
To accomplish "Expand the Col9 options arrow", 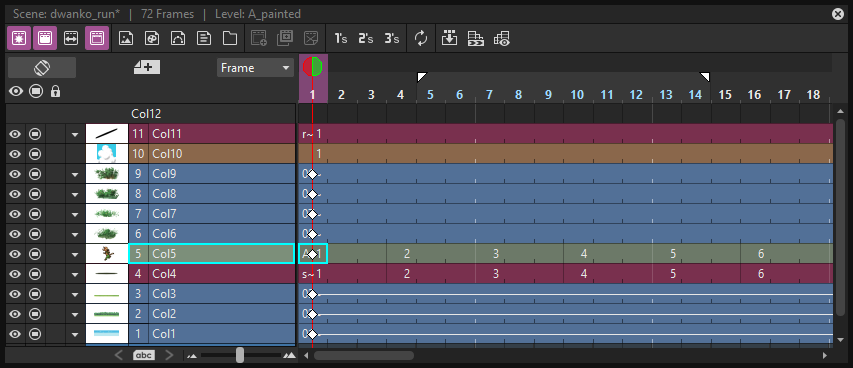I will point(75,175).
